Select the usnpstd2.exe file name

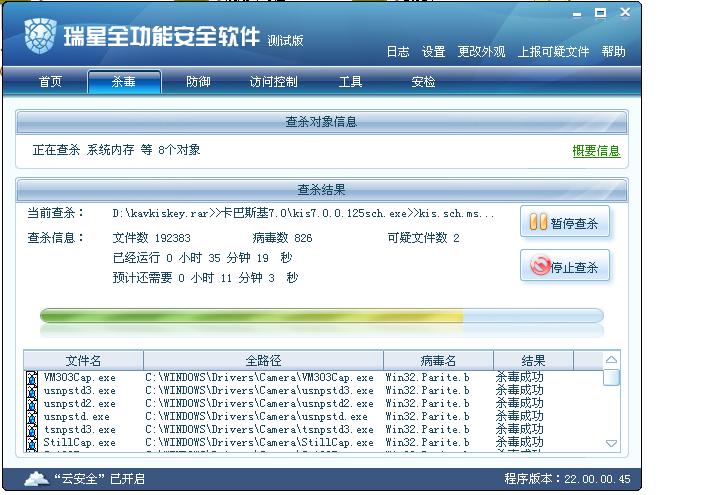tap(79, 404)
